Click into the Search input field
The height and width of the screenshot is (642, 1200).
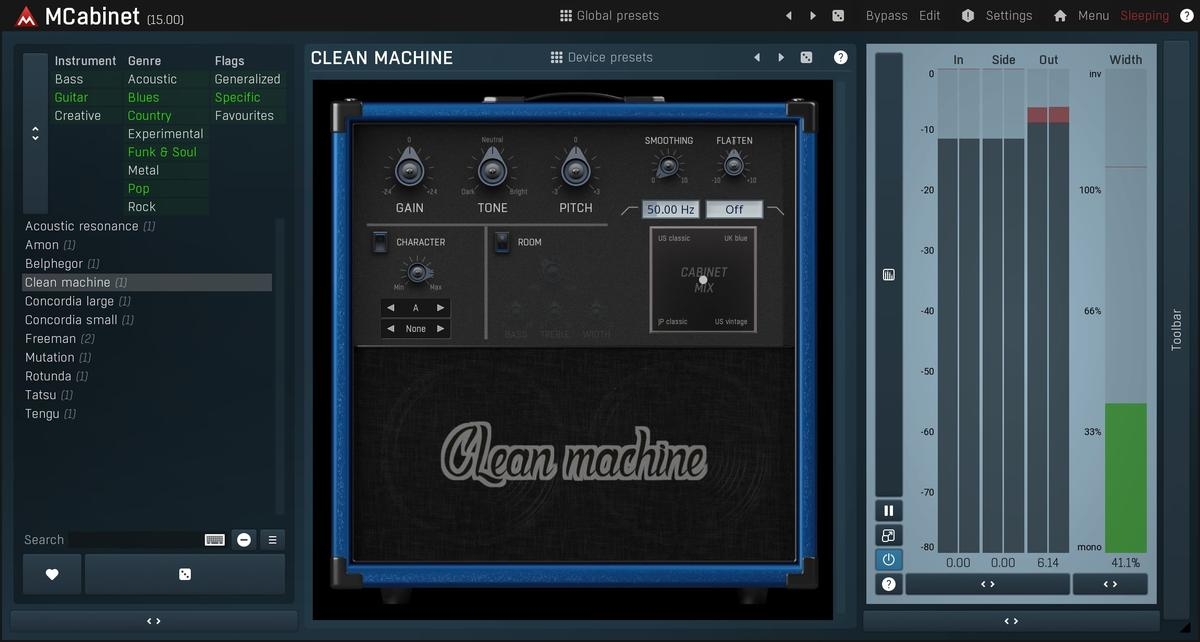coord(133,540)
